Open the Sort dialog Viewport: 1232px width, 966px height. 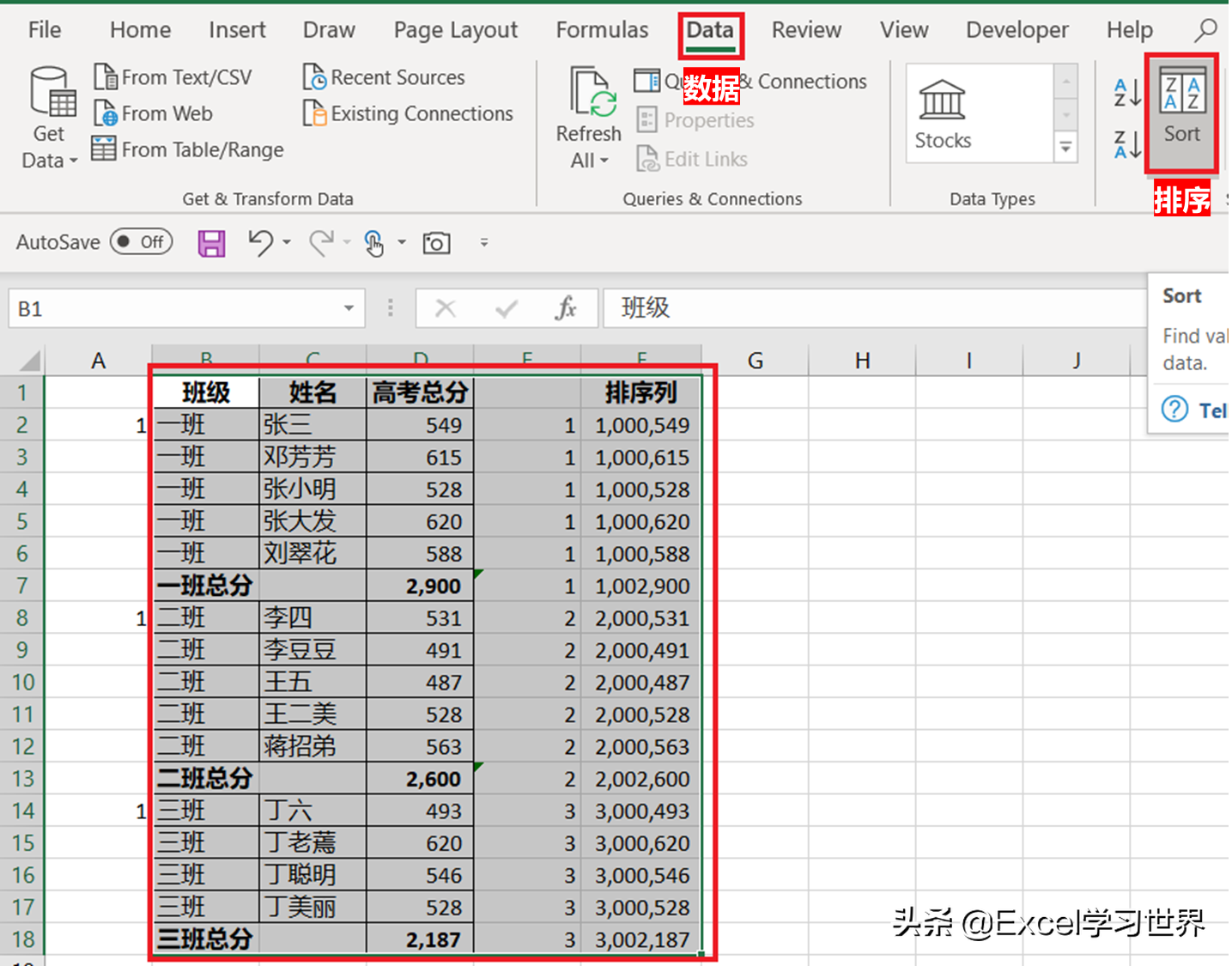coord(1181,112)
